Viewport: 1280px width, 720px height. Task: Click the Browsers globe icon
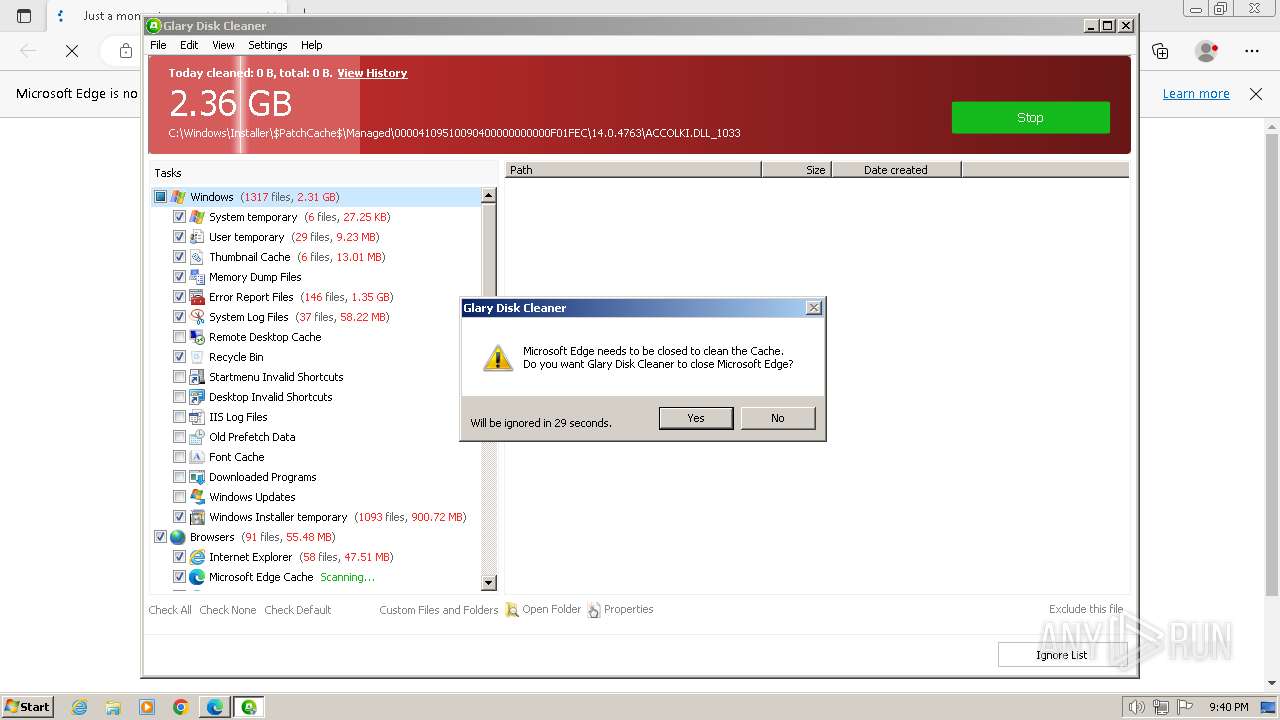(178, 537)
